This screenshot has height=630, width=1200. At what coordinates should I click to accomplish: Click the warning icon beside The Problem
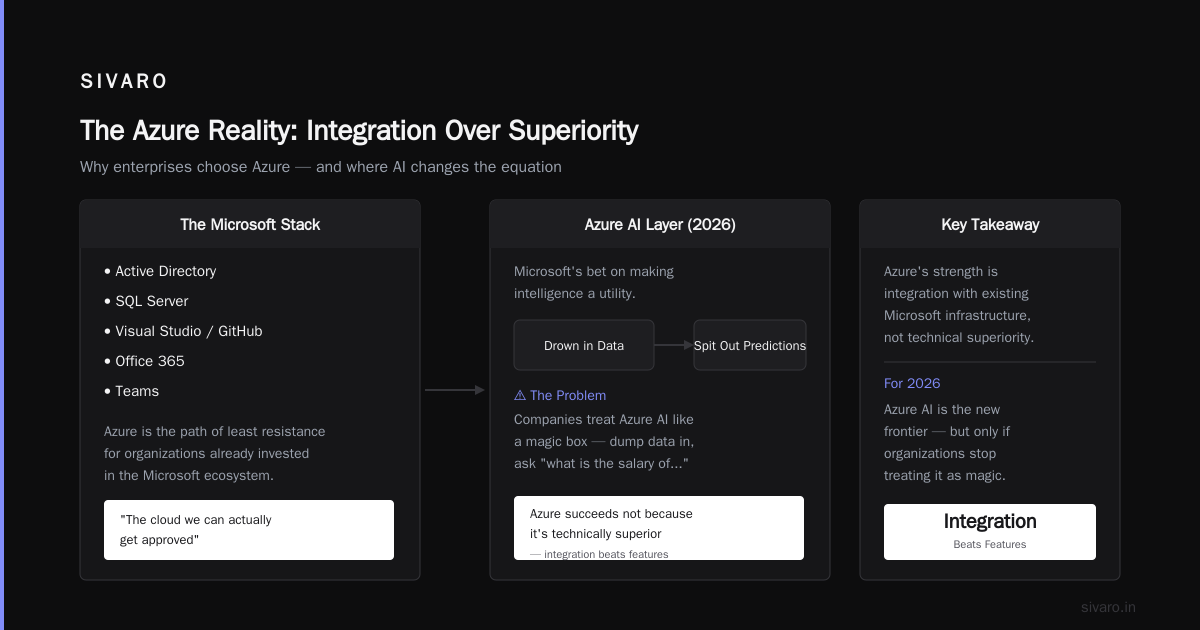520,395
